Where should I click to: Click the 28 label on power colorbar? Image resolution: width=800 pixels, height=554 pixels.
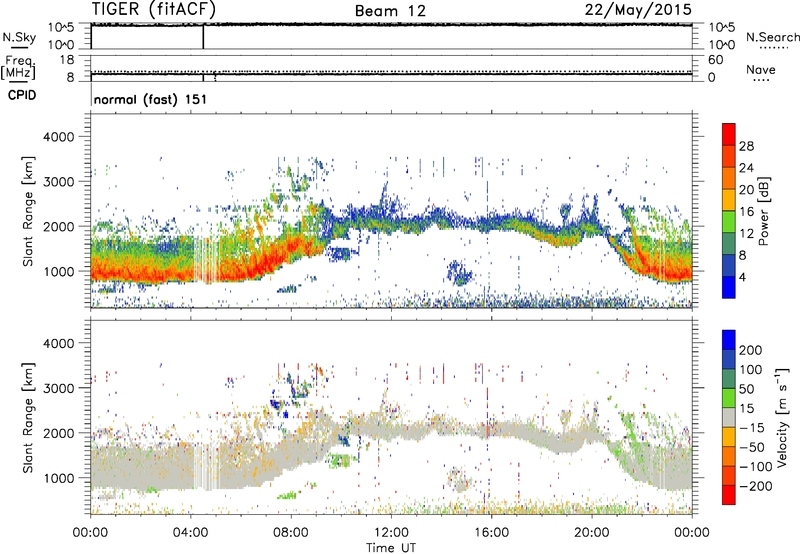[746, 146]
